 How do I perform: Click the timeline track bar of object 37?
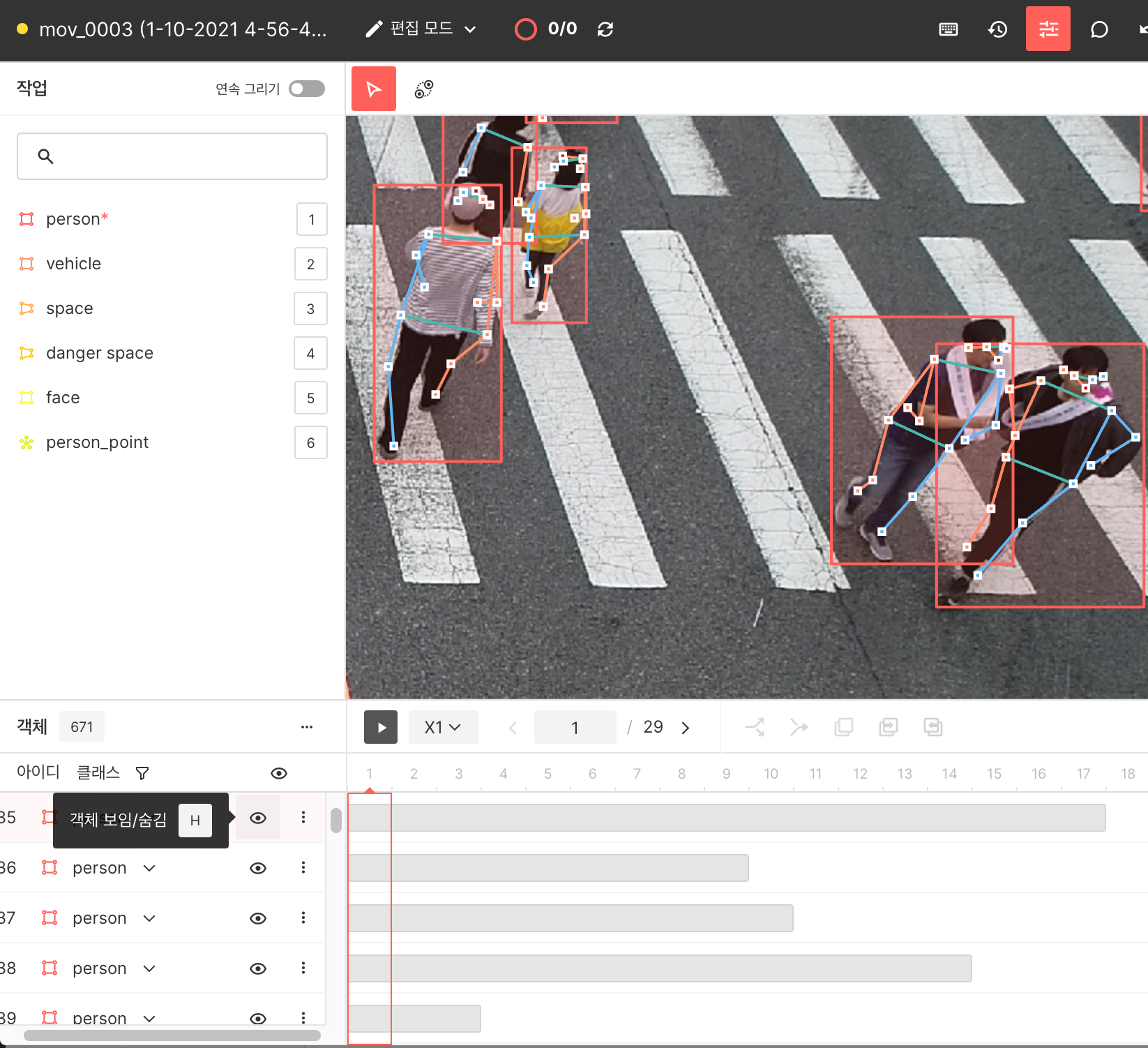(571, 918)
